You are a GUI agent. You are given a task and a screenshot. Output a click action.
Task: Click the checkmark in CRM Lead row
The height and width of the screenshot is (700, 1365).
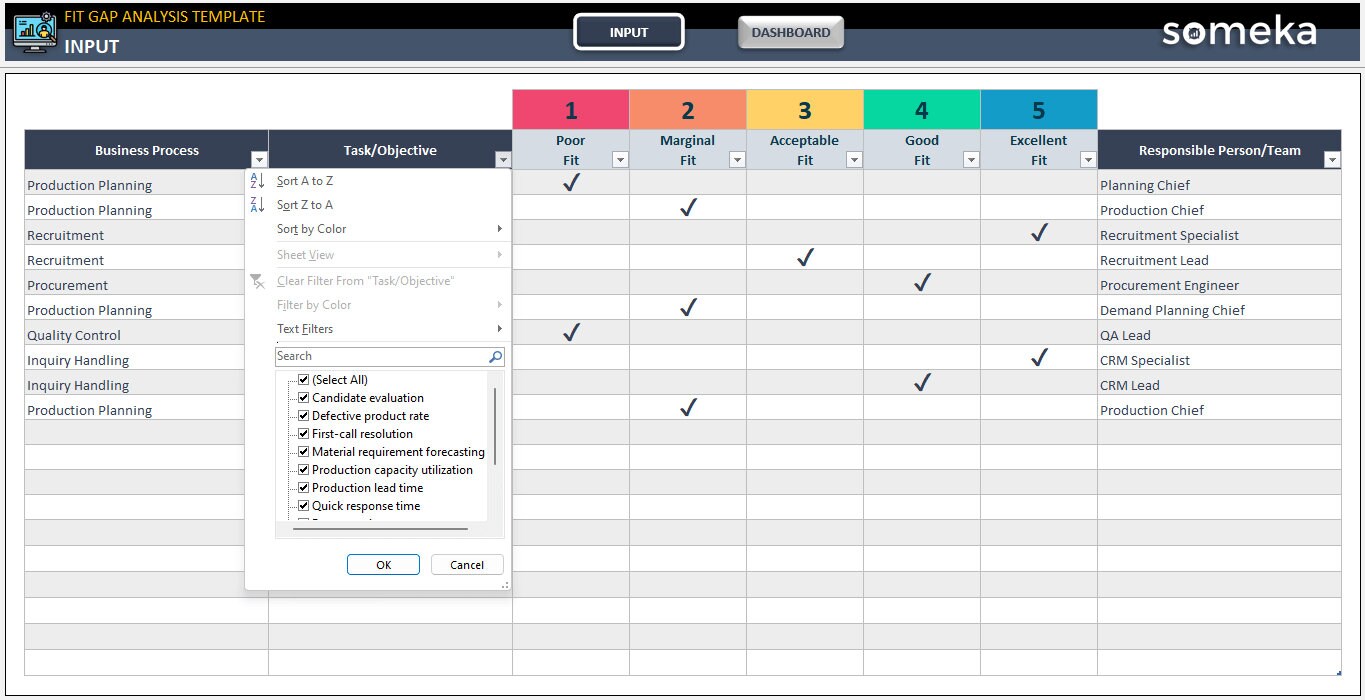pos(922,382)
